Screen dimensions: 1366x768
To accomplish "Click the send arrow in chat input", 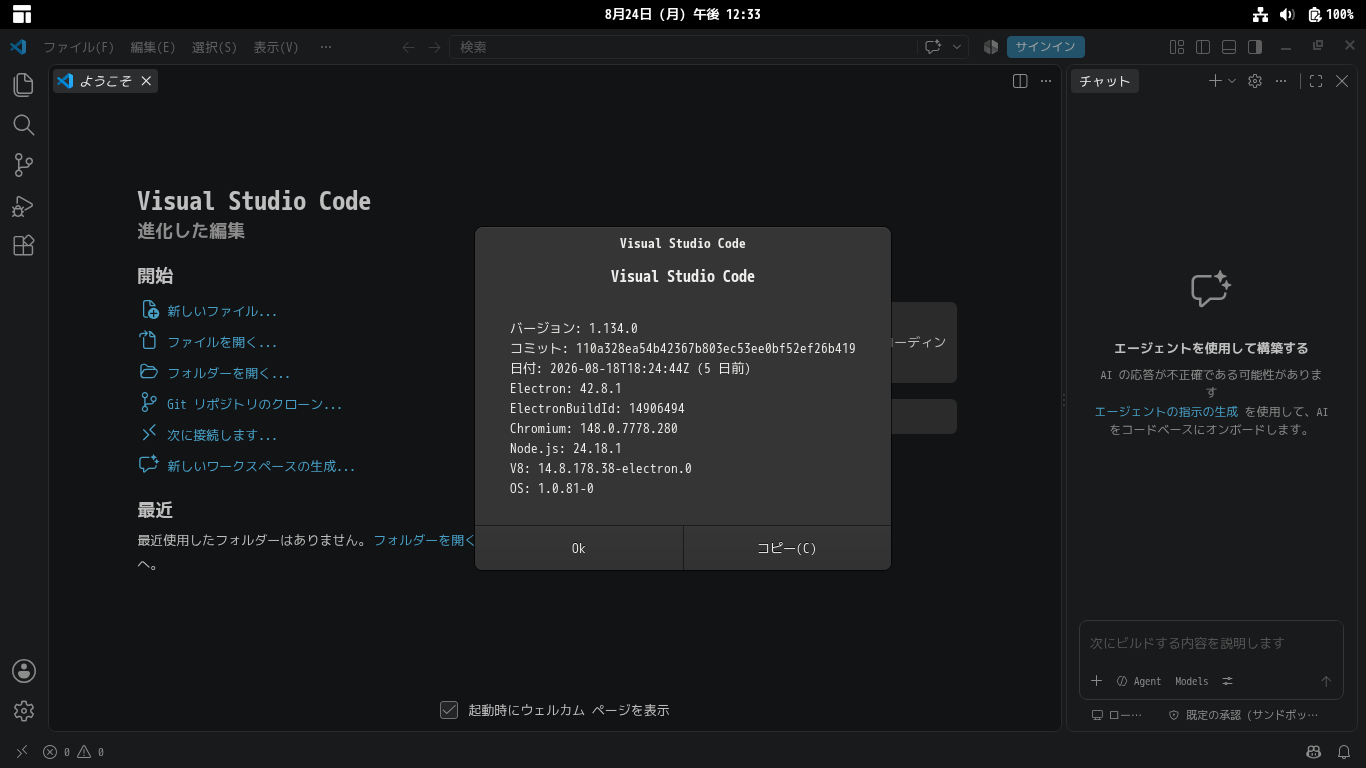I will coord(1326,681).
